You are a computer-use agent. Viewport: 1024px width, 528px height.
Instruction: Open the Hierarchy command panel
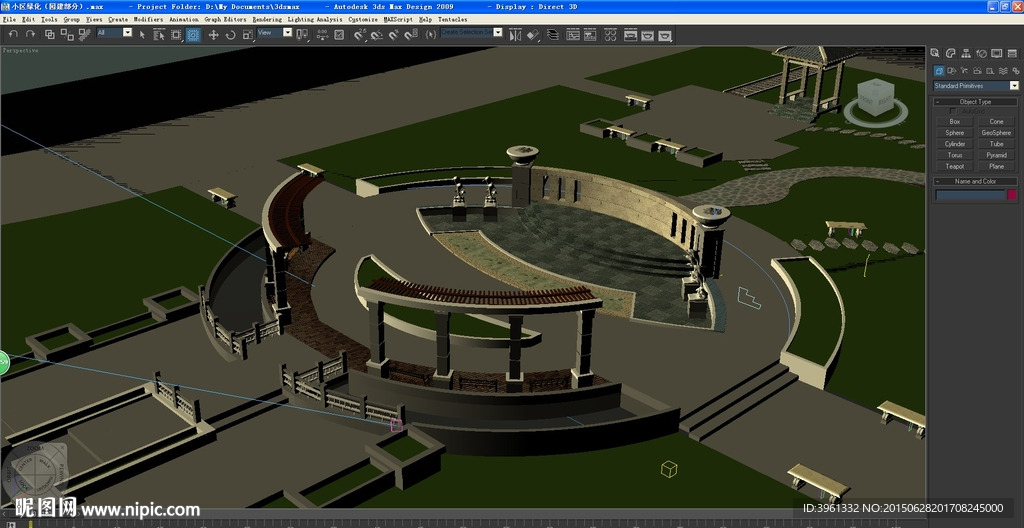tap(965, 53)
